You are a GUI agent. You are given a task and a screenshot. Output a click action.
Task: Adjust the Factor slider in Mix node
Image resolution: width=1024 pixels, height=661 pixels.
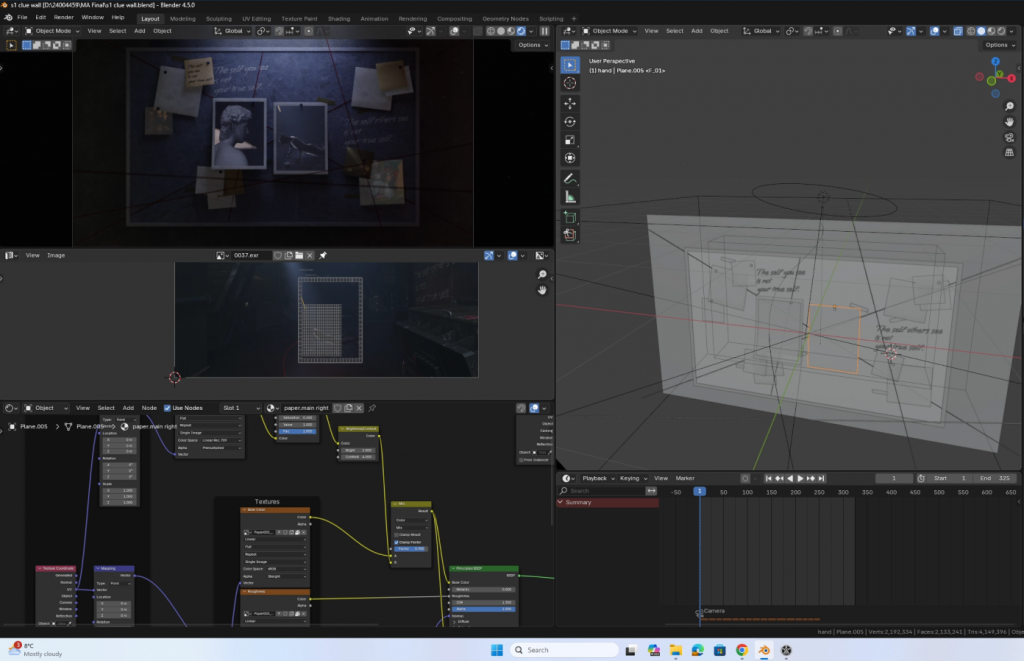[410, 549]
